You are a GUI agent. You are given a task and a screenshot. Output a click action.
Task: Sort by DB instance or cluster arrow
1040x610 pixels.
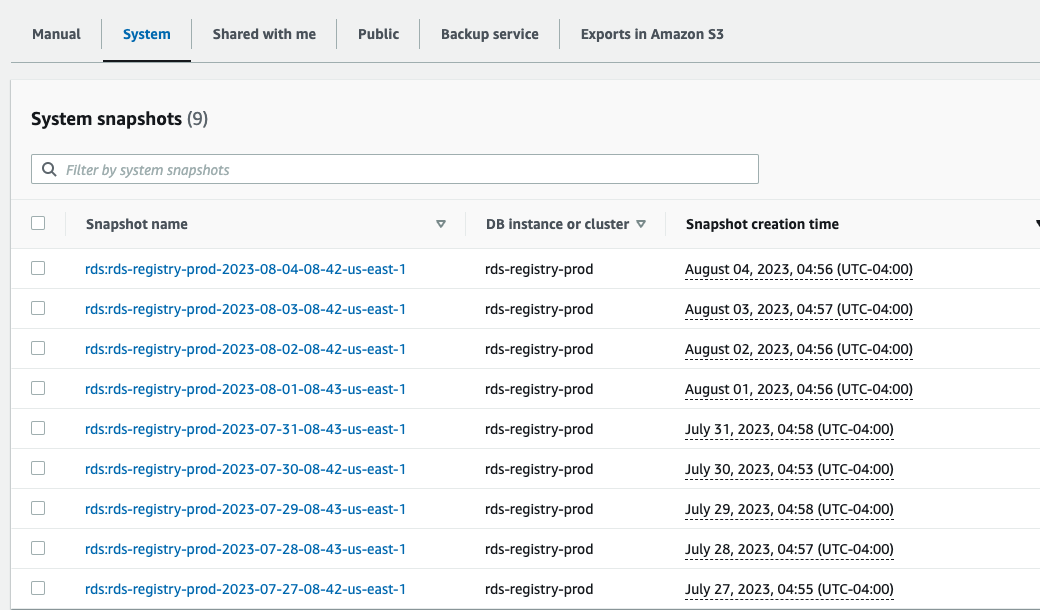(x=641, y=224)
